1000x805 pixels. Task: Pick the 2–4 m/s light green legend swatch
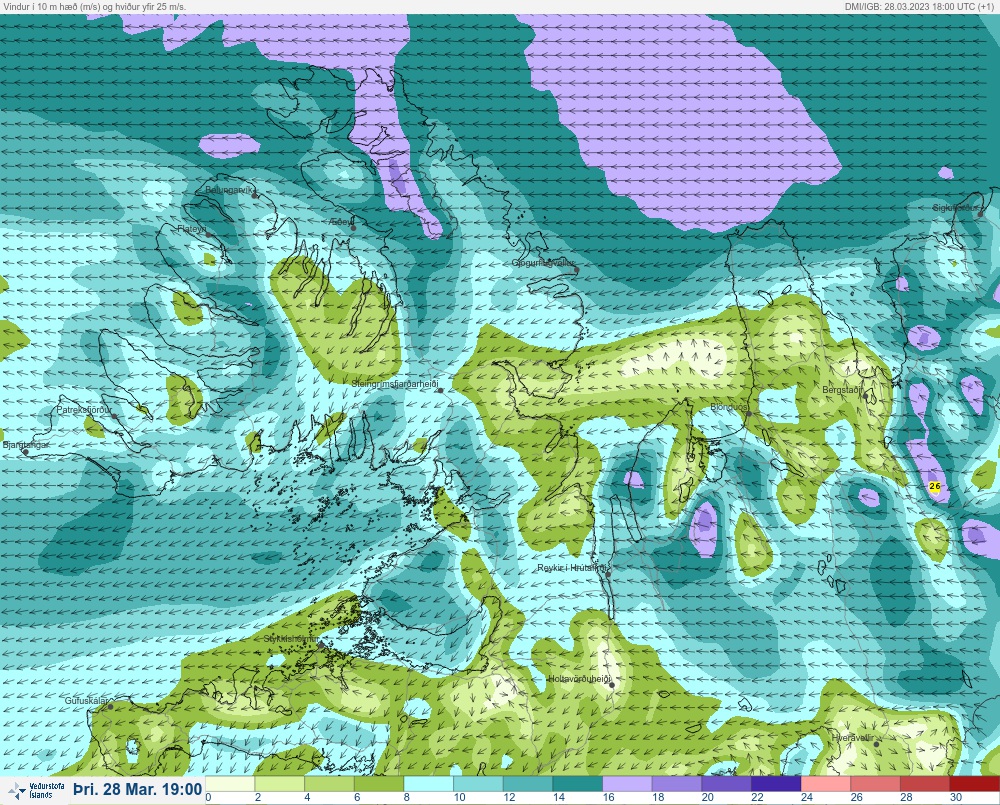click(280, 784)
